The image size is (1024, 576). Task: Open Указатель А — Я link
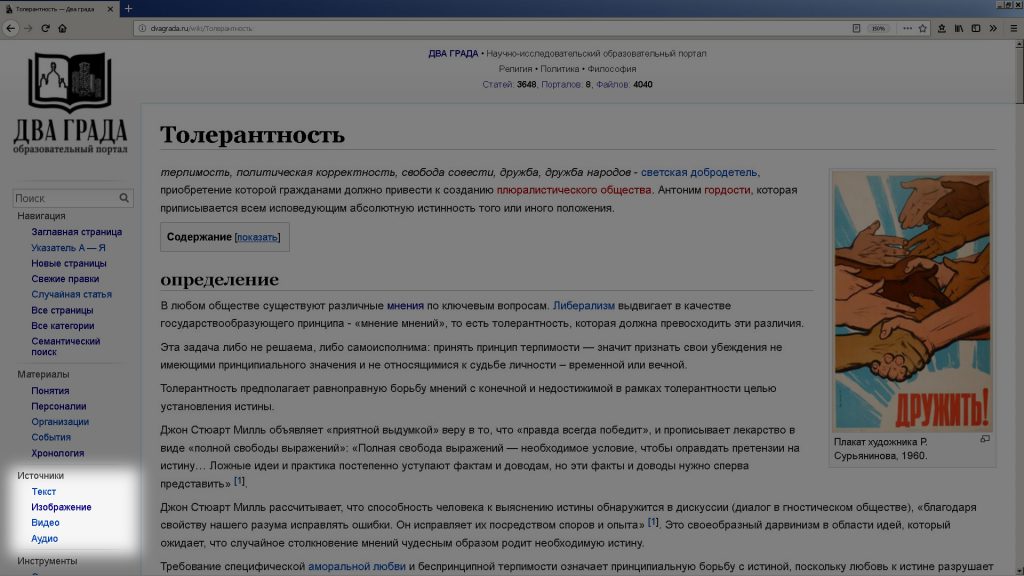68,248
